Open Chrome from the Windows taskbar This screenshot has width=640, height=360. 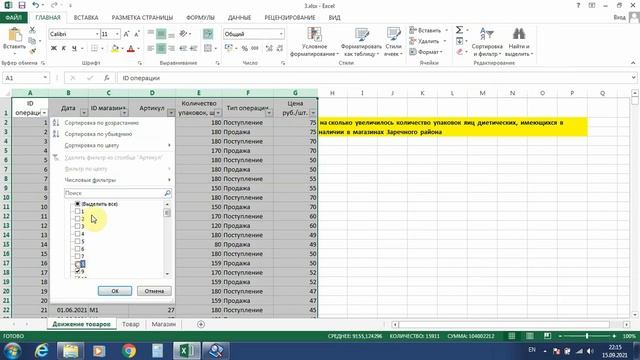(129, 351)
